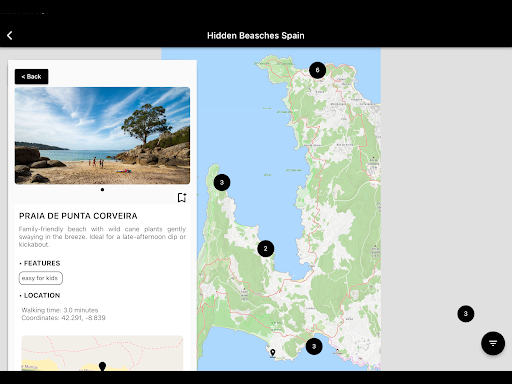Click the 'Praia de Punta Corveira' title
This screenshot has height=384, width=512.
coord(78,216)
